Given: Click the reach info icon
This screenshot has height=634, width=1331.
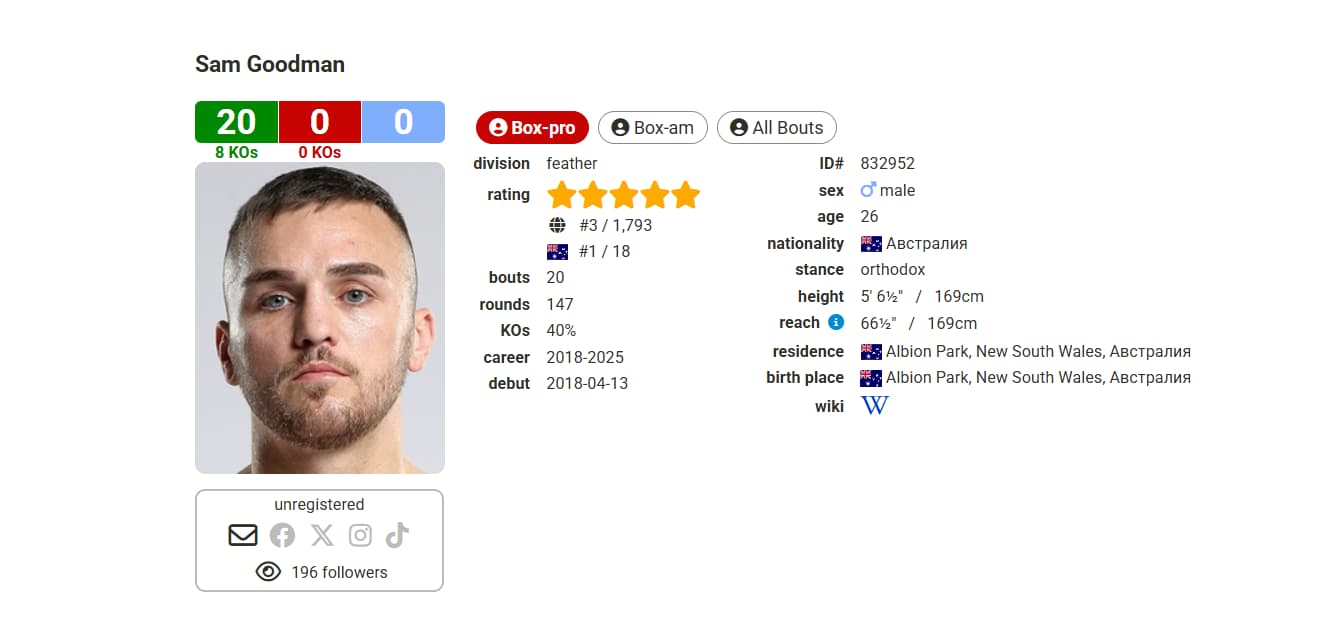Looking at the screenshot, I should point(836,322).
